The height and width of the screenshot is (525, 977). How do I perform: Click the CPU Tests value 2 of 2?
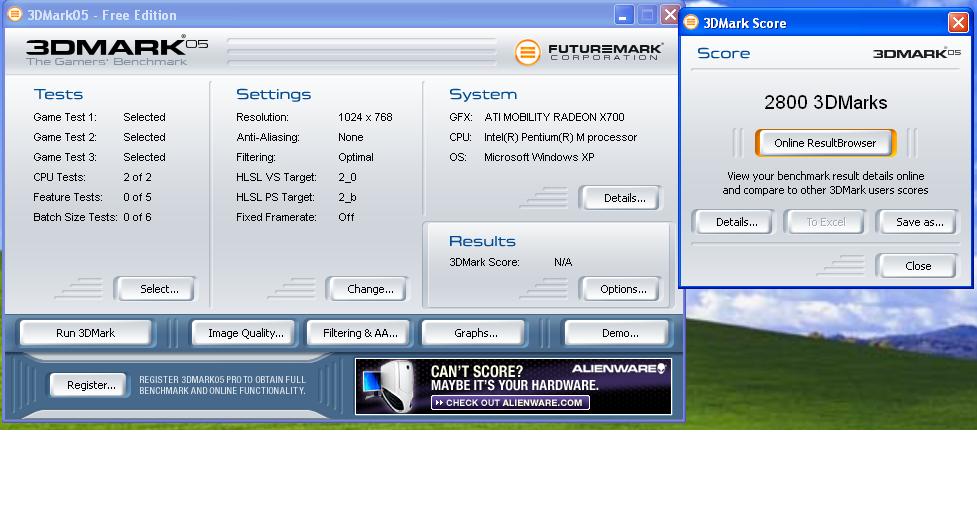pyautogui.click(x=137, y=177)
